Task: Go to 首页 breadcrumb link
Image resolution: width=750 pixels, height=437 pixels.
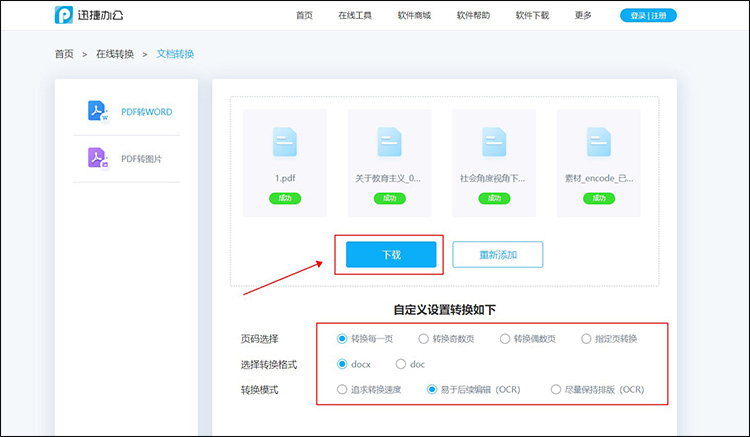Action: click(64, 54)
